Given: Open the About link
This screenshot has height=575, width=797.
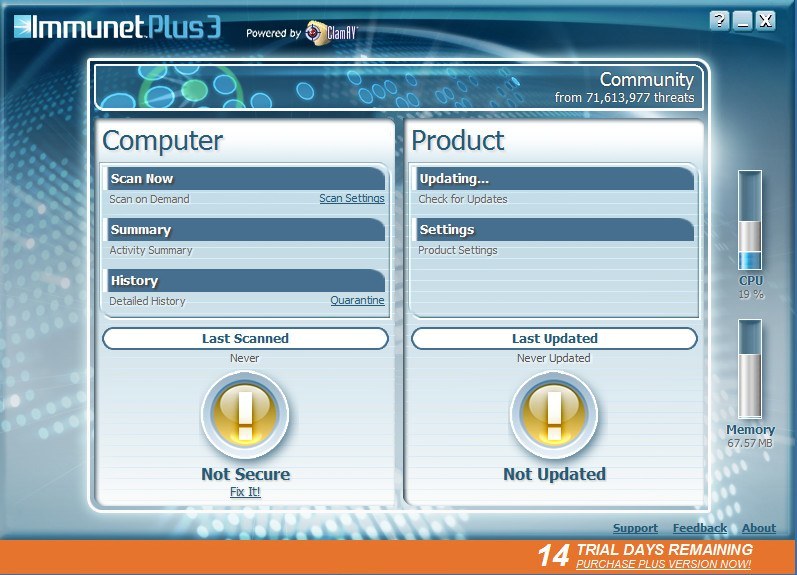Looking at the screenshot, I should [x=759, y=528].
